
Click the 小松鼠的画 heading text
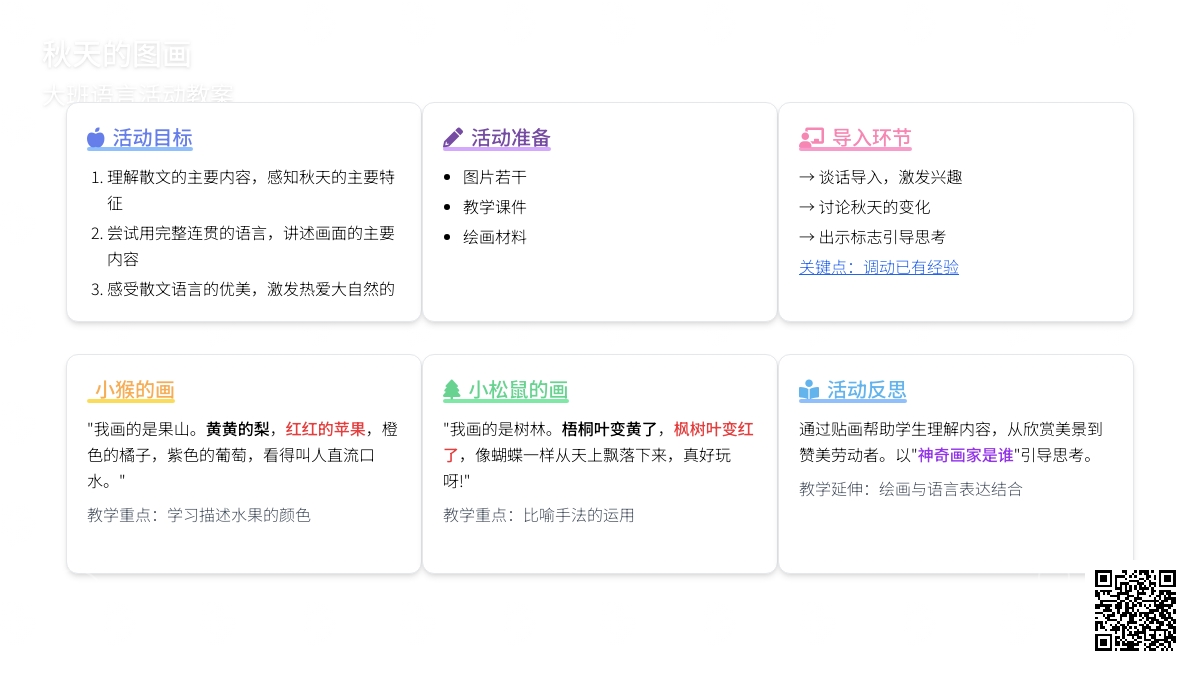click(518, 390)
